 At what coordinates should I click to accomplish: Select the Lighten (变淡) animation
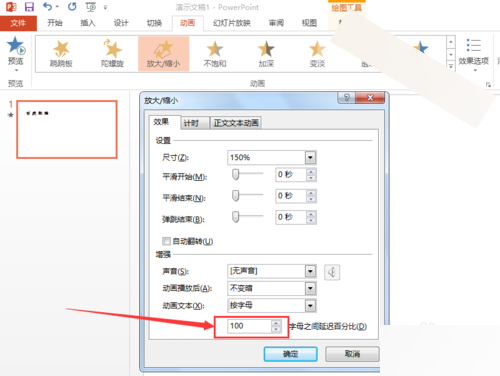pos(317,53)
